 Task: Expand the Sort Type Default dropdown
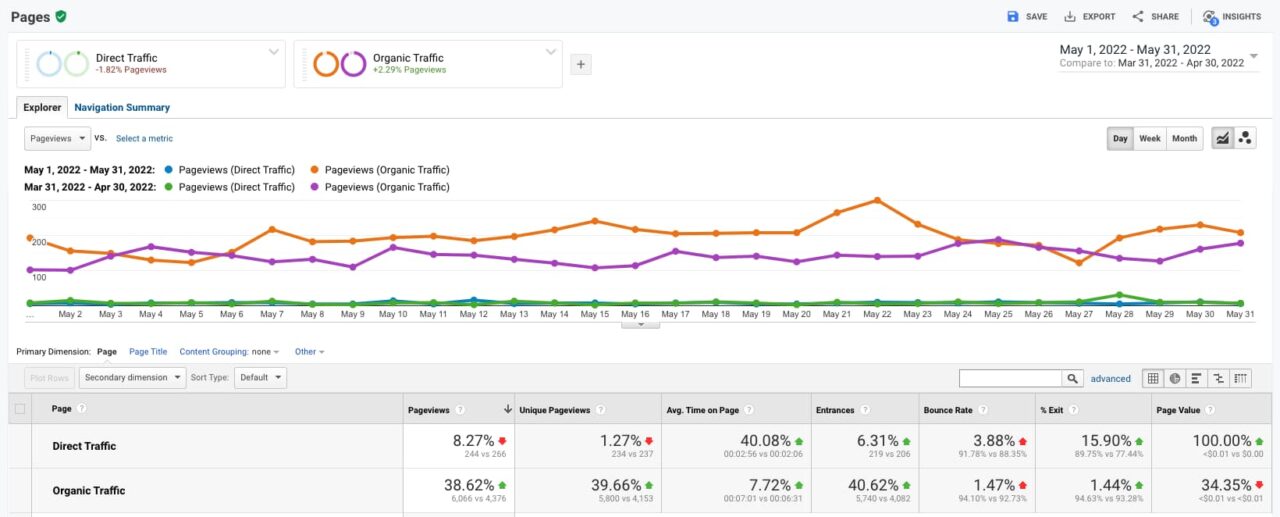262,378
